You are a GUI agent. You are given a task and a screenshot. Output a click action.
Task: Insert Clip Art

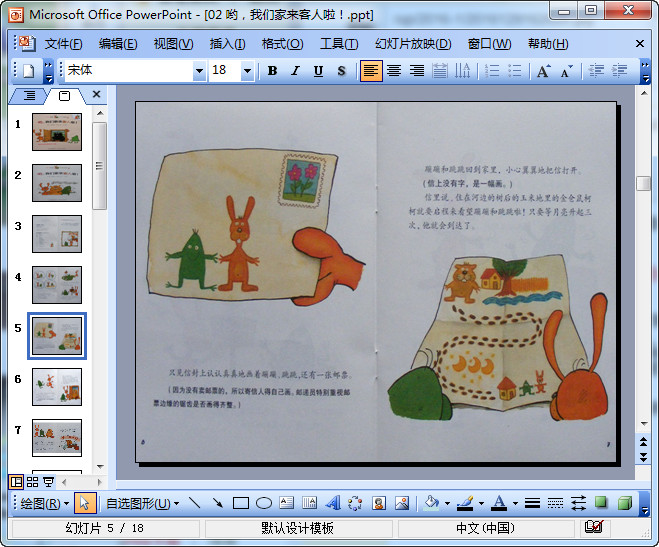379,503
